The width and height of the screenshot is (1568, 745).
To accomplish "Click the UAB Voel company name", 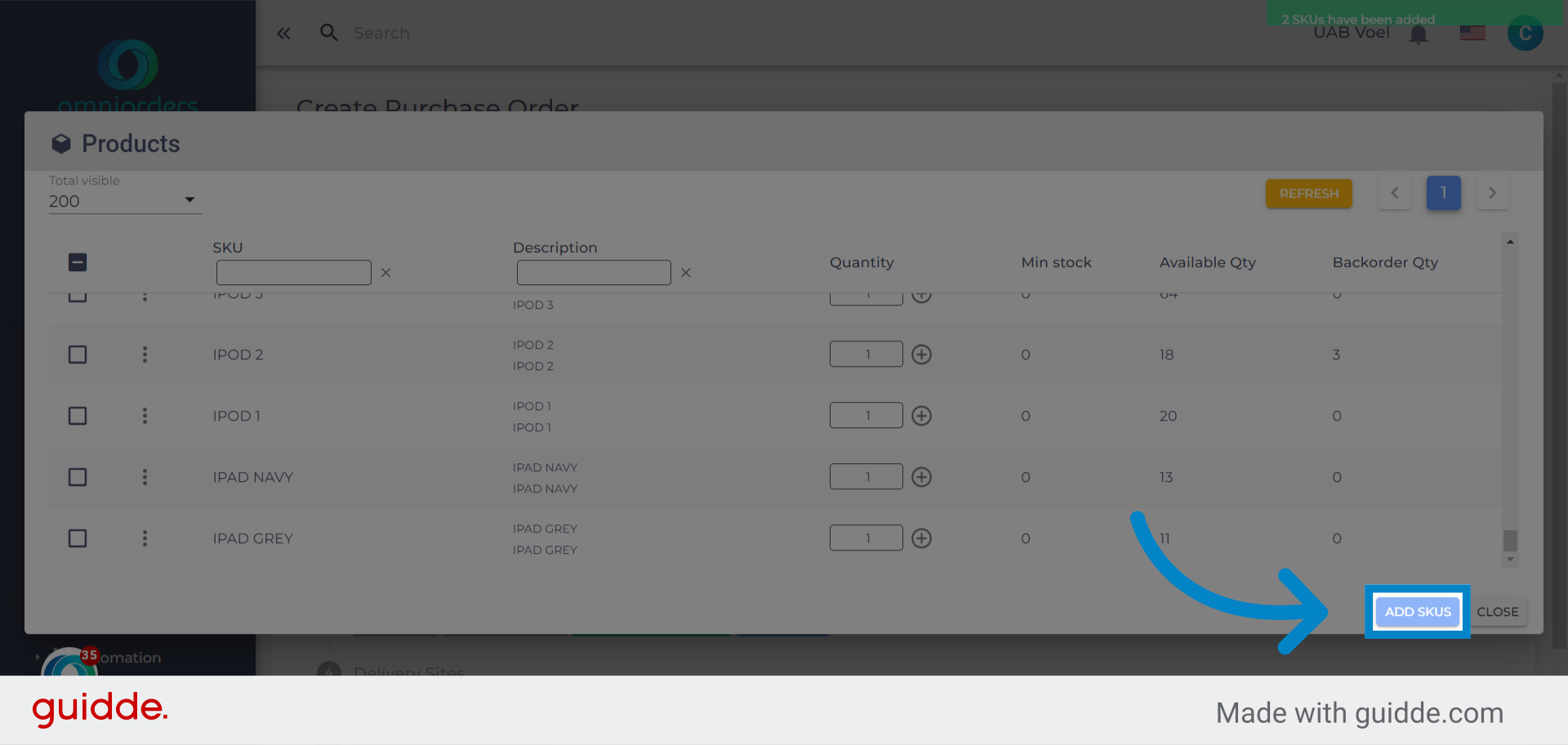I will pyautogui.click(x=1351, y=33).
